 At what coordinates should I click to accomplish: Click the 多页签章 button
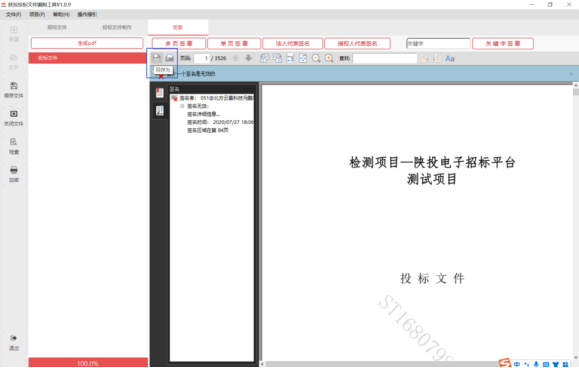click(179, 44)
